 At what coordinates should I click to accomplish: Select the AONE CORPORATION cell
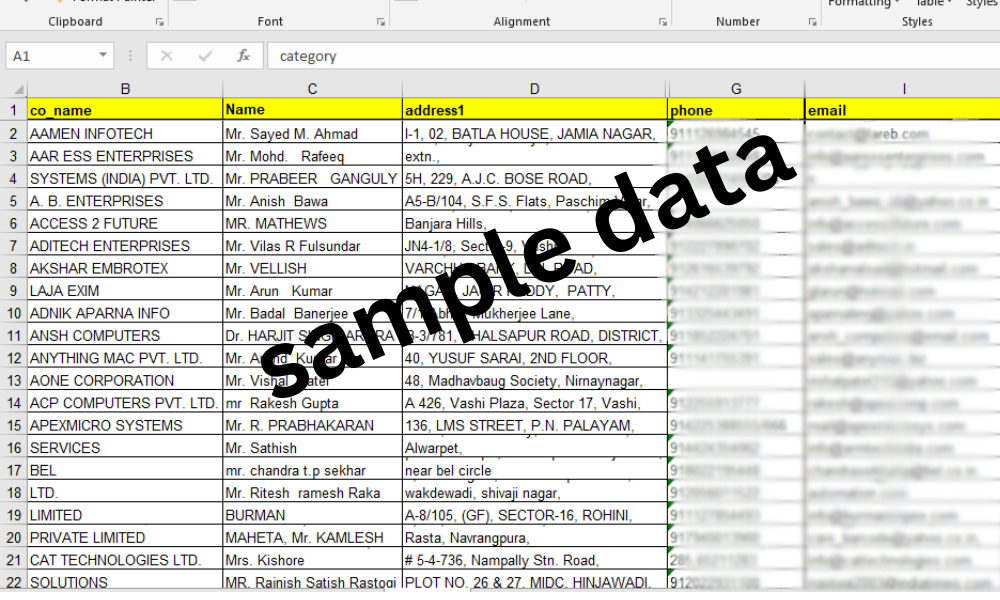125,380
